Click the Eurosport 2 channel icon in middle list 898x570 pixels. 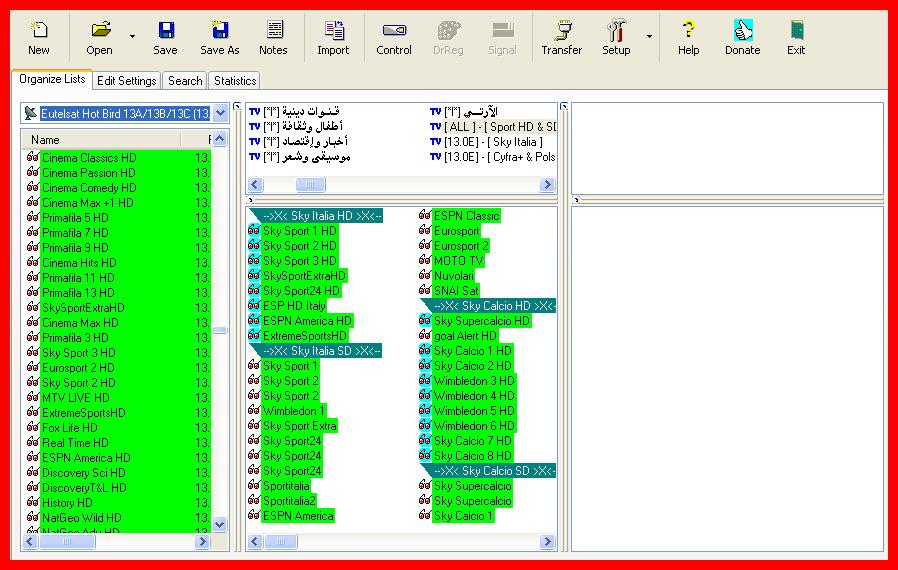424,245
